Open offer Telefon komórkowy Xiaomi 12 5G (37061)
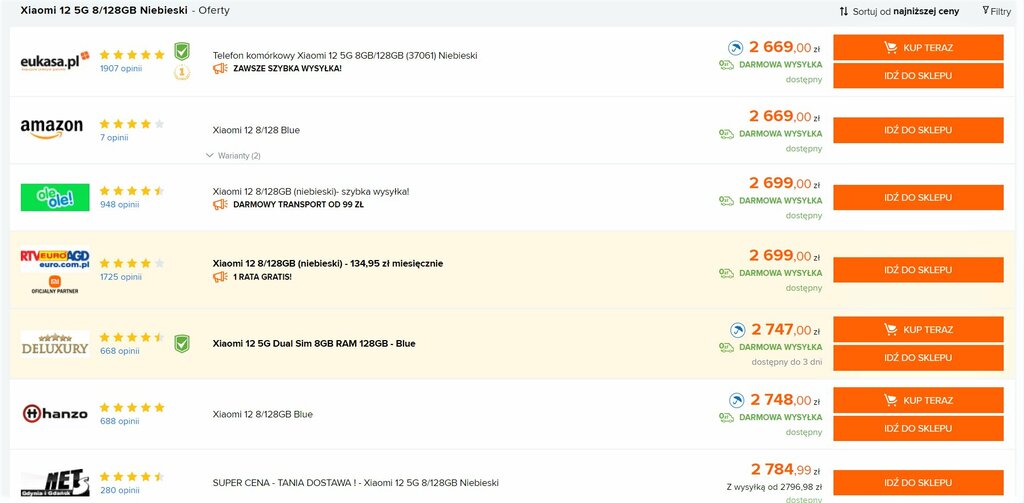1024x503 pixels. 345,56
